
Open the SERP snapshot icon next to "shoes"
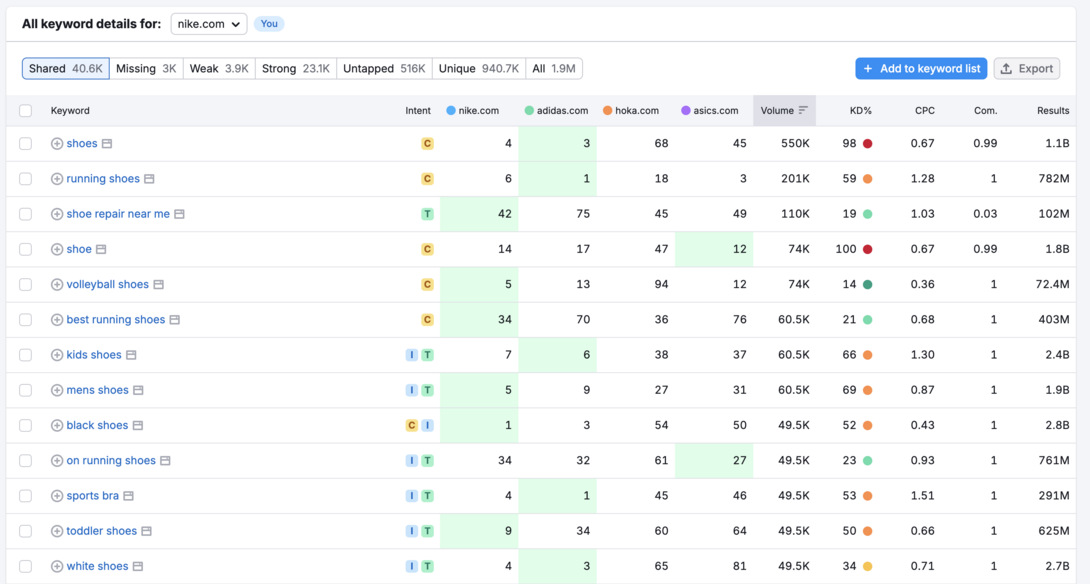[x=106, y=143]
